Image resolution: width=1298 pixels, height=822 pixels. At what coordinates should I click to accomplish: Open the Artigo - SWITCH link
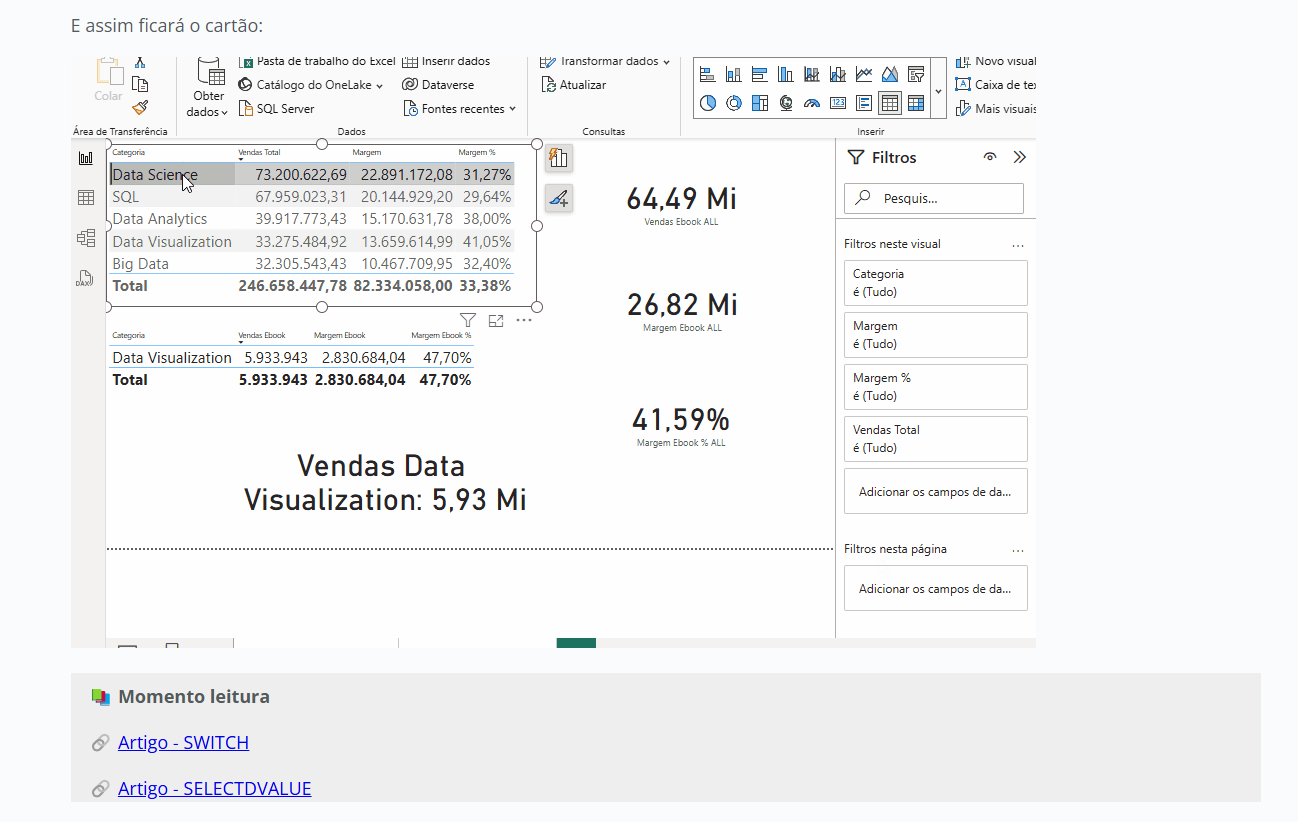click(183, 742)
